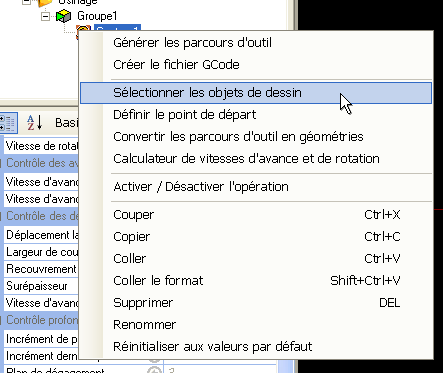This screenshot has width=443, height=373.
Task: Click the machining operation icon under Groupe1
Action: tap(83, 29)
